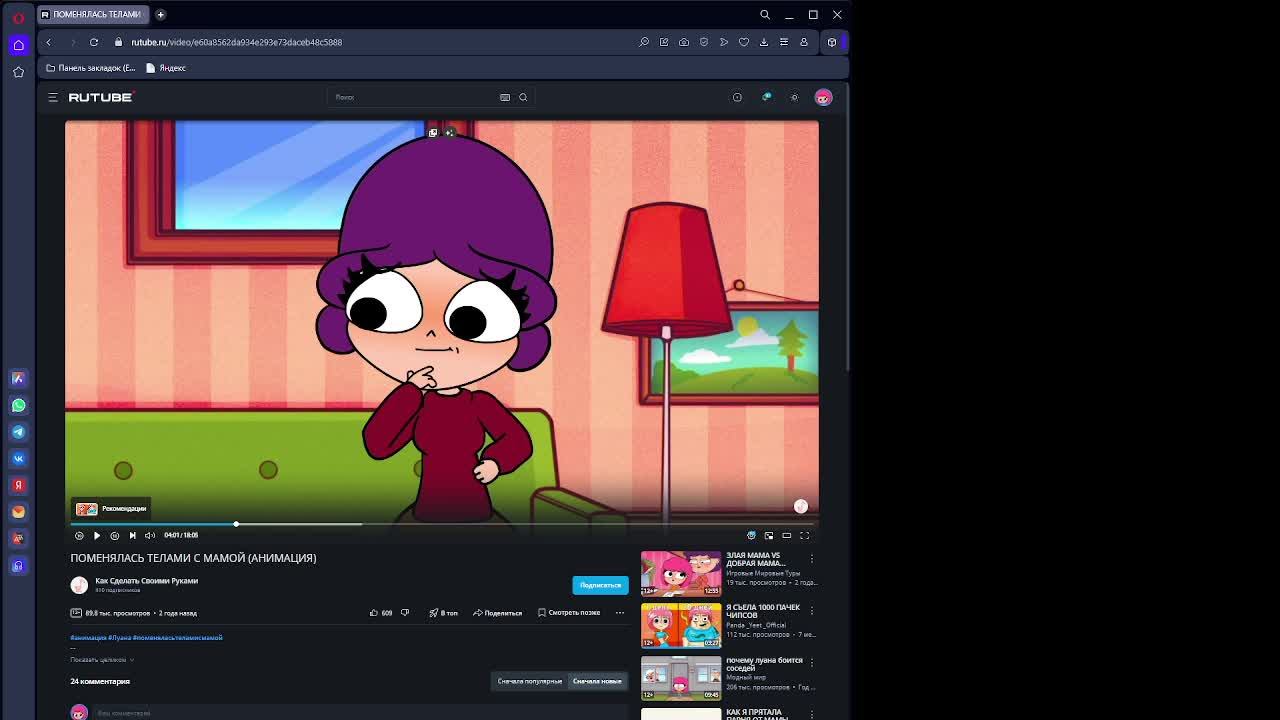This screenshot has height=720, width=1280.
Task: Click the #анимация hashtag link
Action: [88, 637]
